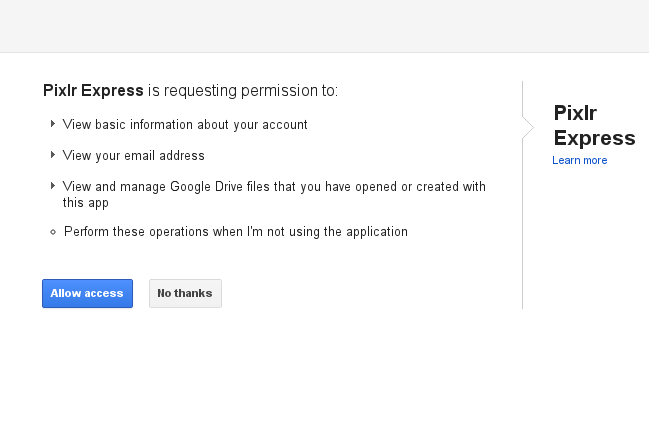This screenshot has height=433, width=649.
Task: Click 'View and manage Google Drive files' text
Action: pos(274,187)
